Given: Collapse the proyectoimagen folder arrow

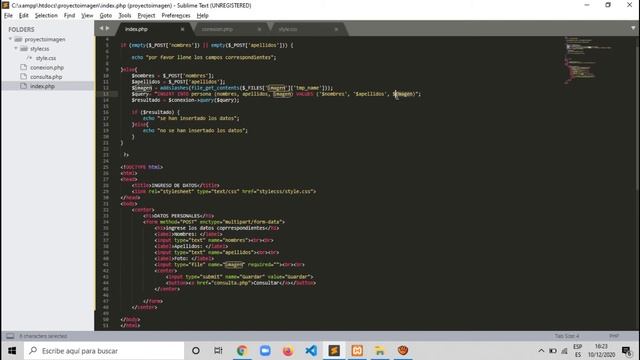Looking at the screenshot, I should (x=10, y=39).
